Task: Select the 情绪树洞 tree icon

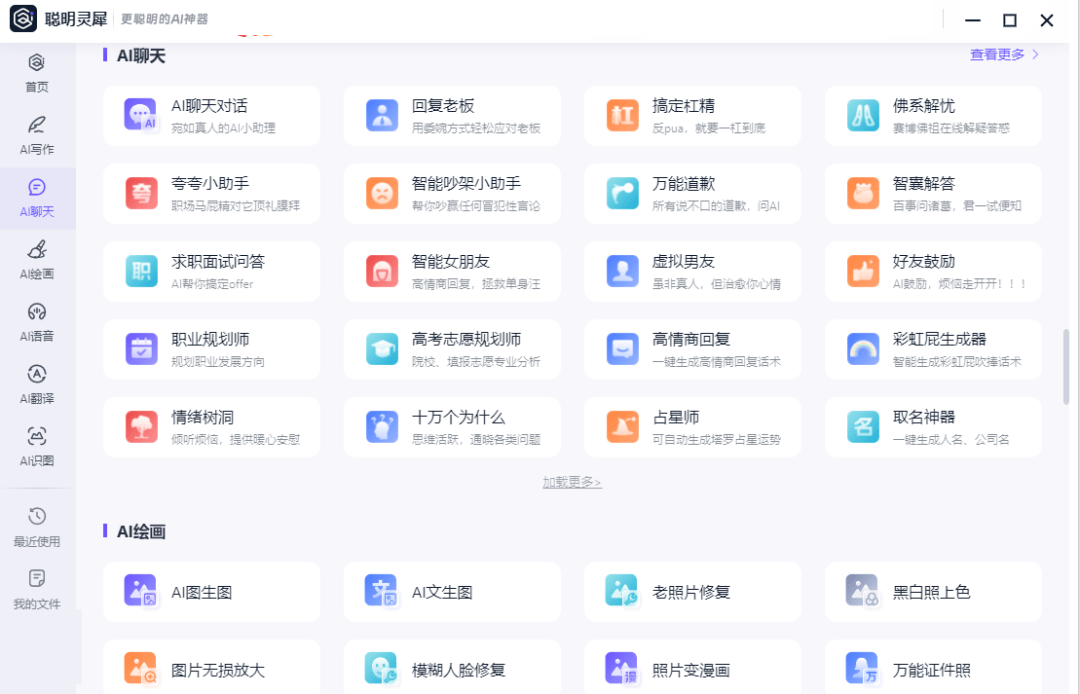Action: click(140, 427)
